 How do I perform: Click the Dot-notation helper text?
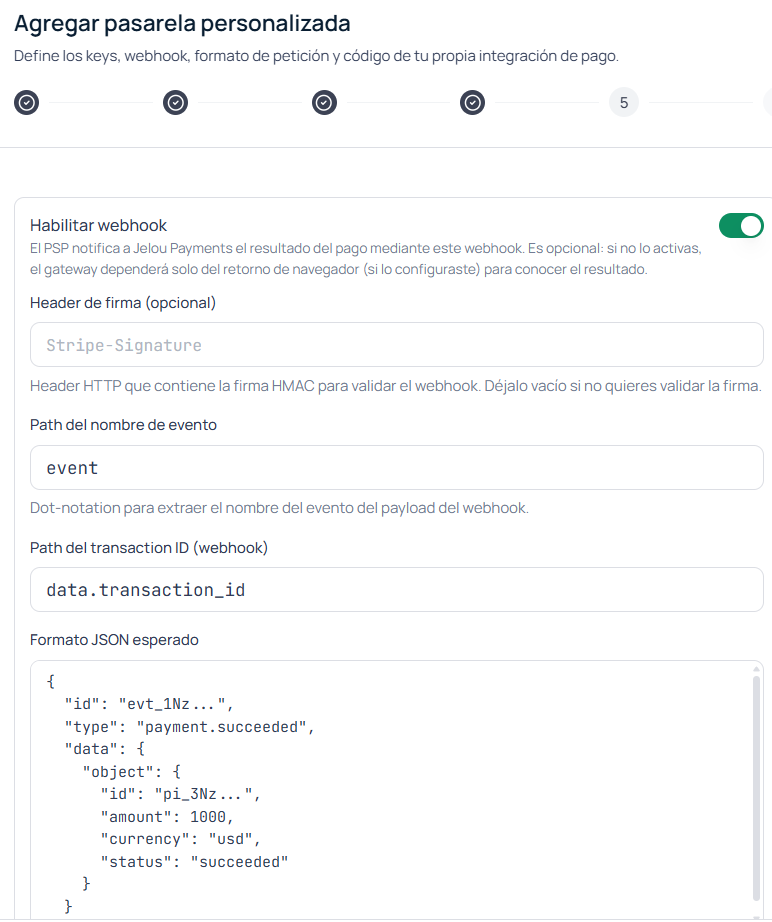[x=279, y=508]
